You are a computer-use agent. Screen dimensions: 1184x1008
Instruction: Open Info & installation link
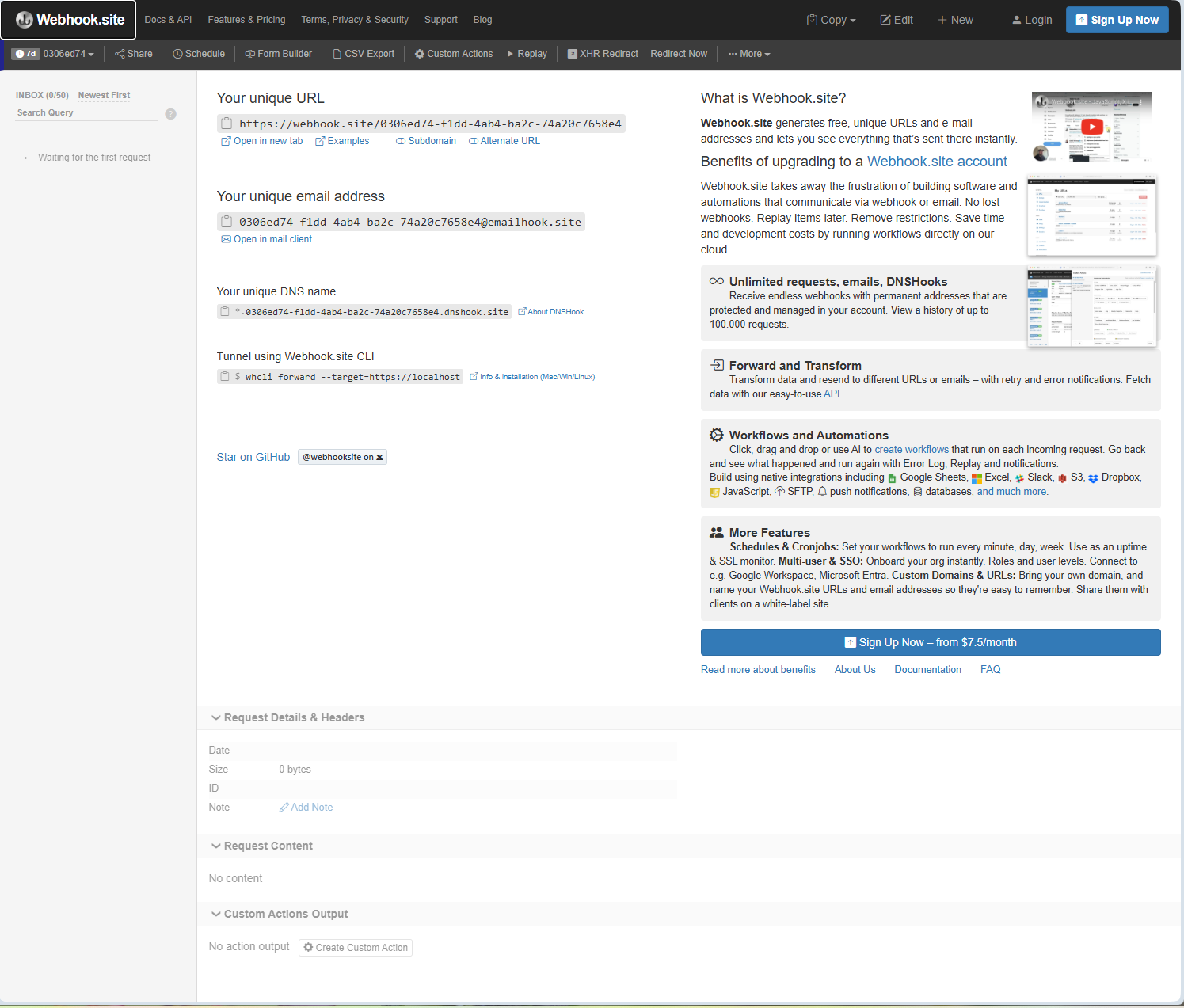coord(532,377)
